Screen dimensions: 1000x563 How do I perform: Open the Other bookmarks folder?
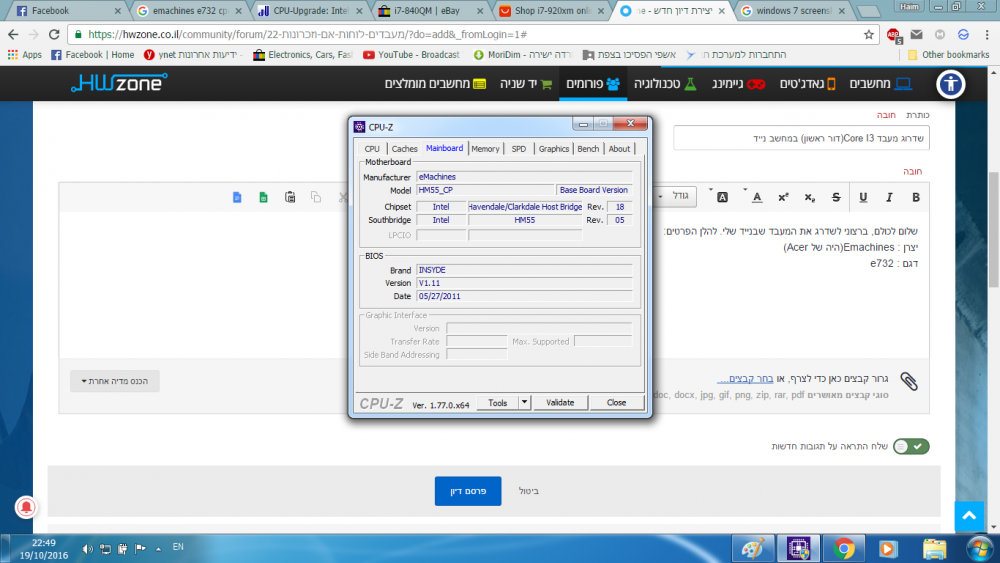click(948, 55)
